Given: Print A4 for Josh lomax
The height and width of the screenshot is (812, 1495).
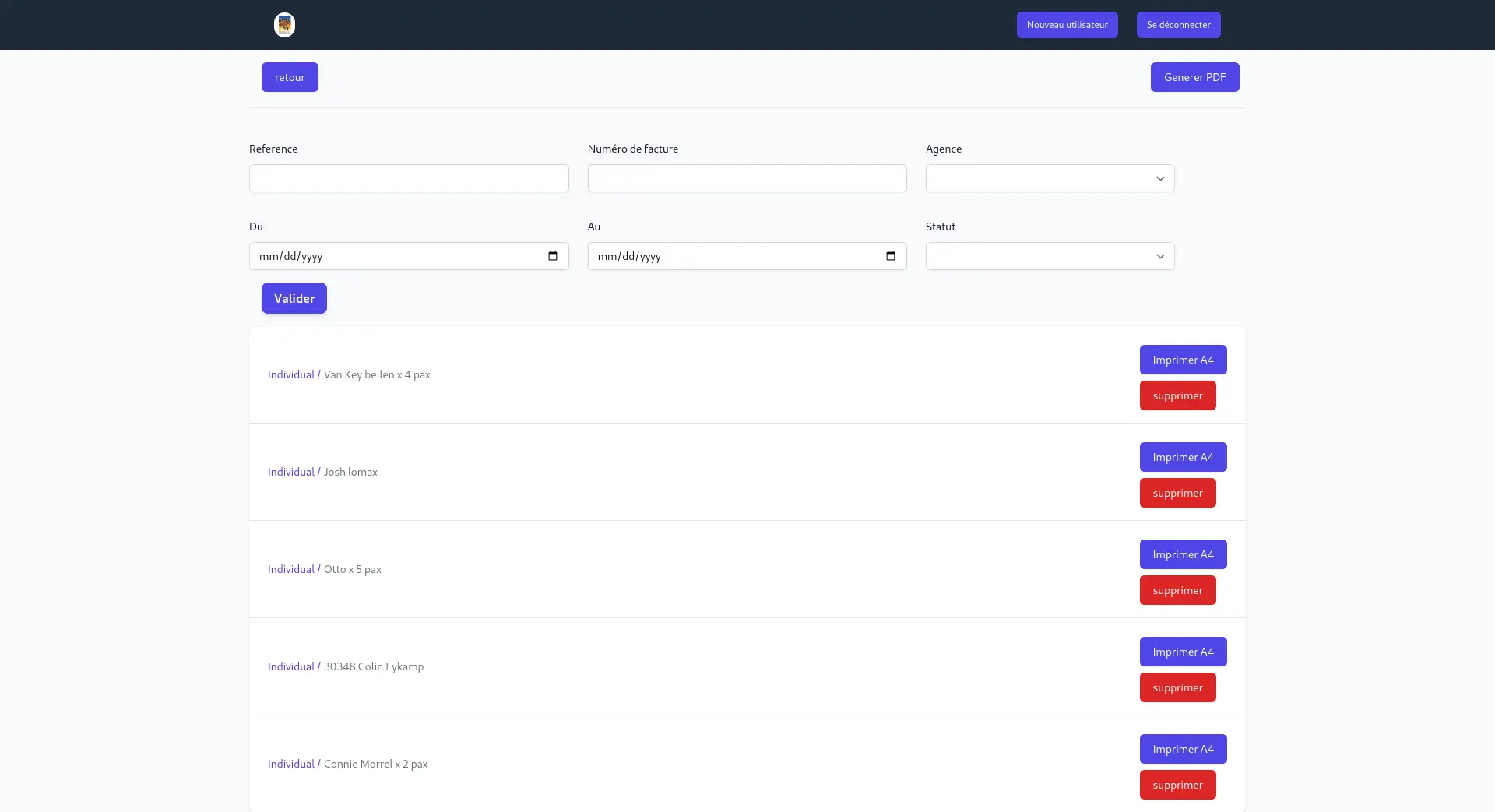Looking at the screenshot, I should point(1183,457).
